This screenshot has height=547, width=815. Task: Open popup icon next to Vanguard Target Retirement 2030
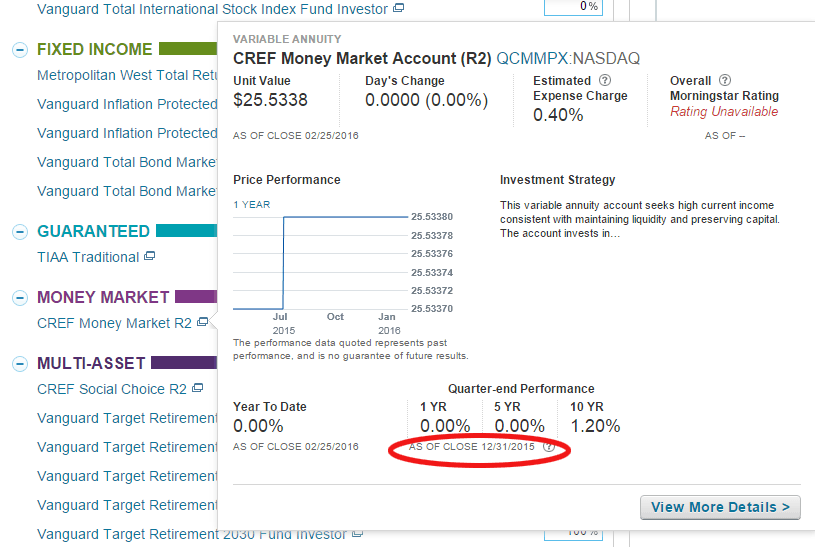coord(357,533)
